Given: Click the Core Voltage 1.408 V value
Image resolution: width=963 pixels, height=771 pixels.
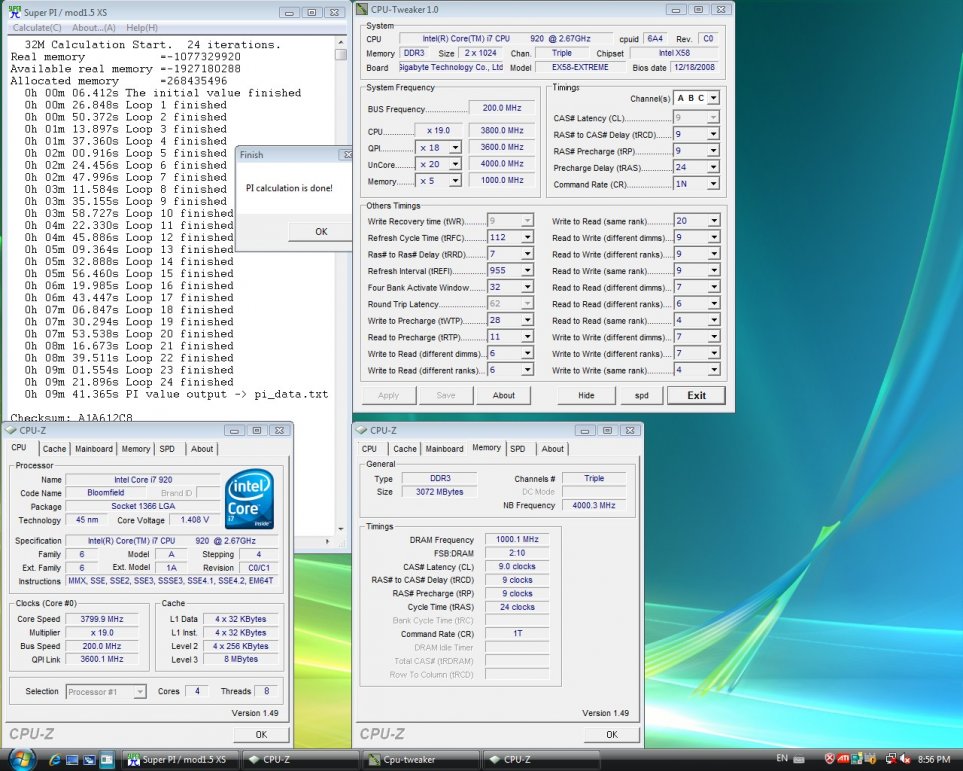Looking at the screenshot, I should point(195,520).
